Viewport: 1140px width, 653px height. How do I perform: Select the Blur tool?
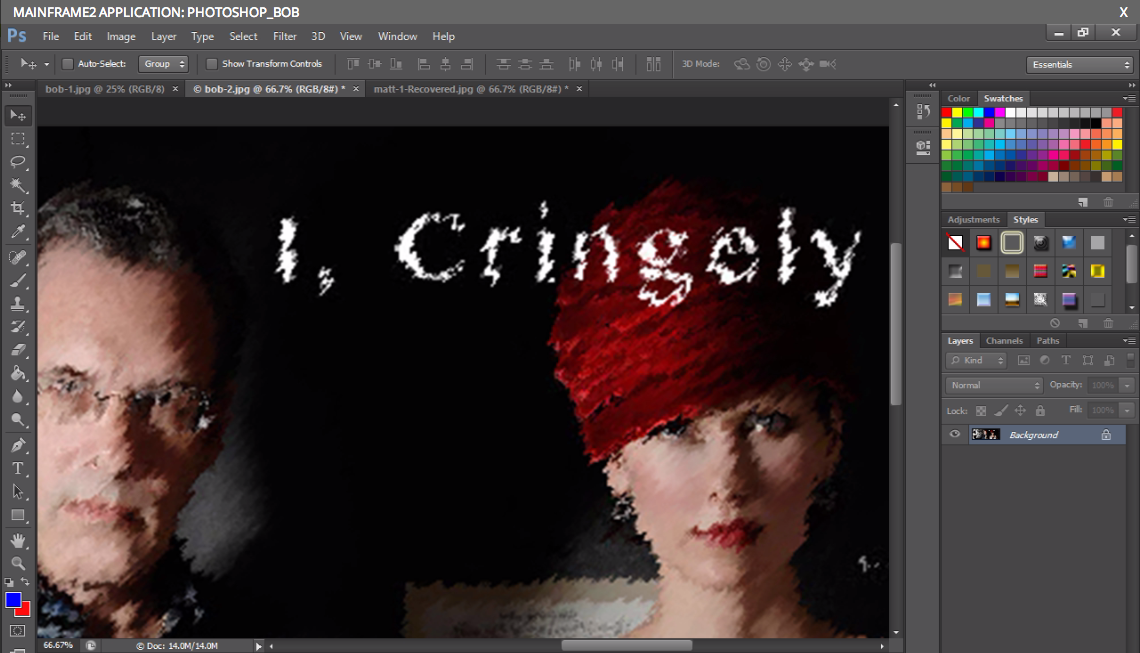click(x=18, y=396)
